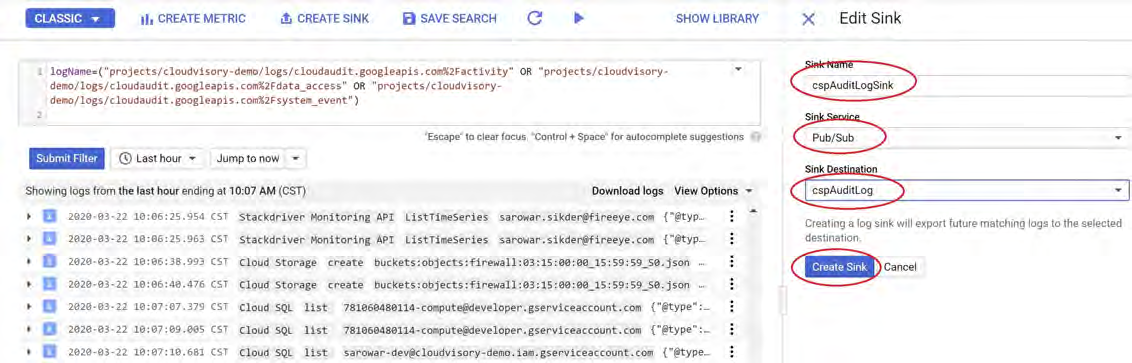Click the clock icon in Last hour selector
The height and width of the screenshot is (363, 1132).
tap(125, 158)
